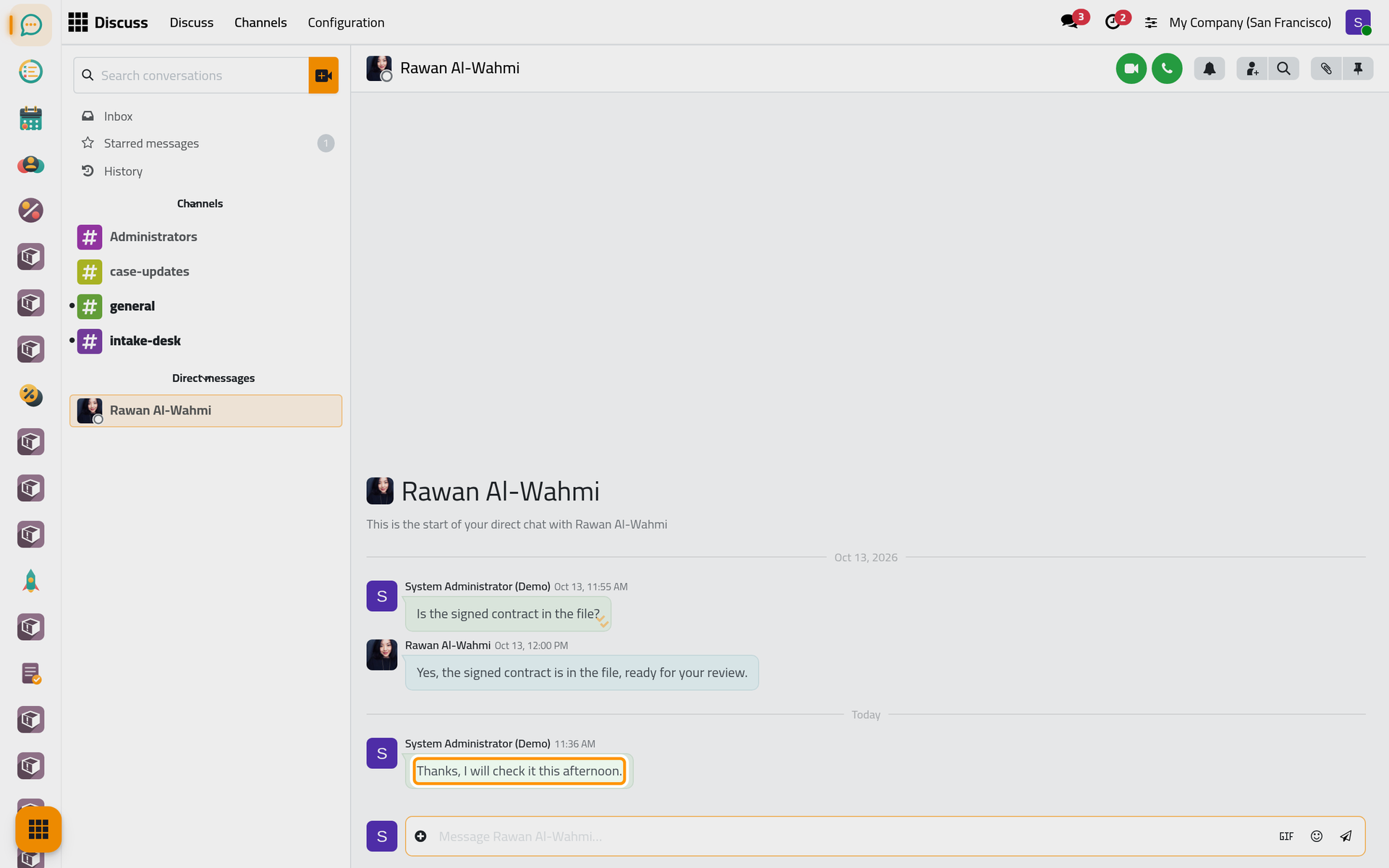This screenshot has height=868, width=1389.
Task: Open the user menu avatar
Action: pyautogui.click(x=1358, y=22)
